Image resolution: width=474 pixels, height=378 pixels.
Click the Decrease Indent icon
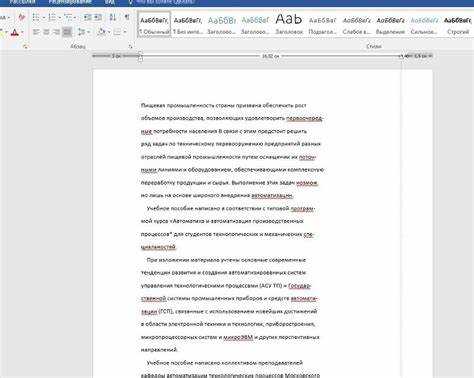(87, 17)
